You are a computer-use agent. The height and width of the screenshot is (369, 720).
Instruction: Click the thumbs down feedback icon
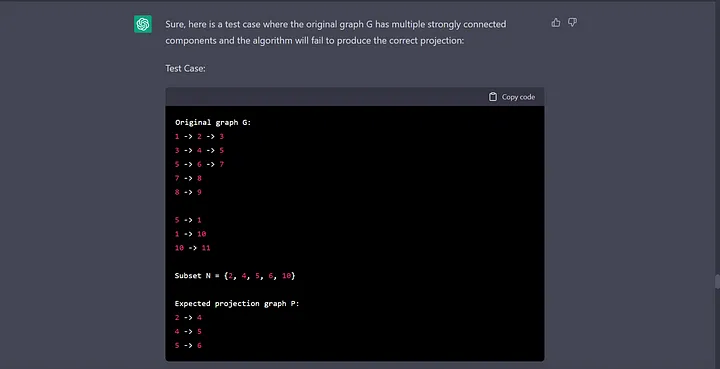coord(572,22)
